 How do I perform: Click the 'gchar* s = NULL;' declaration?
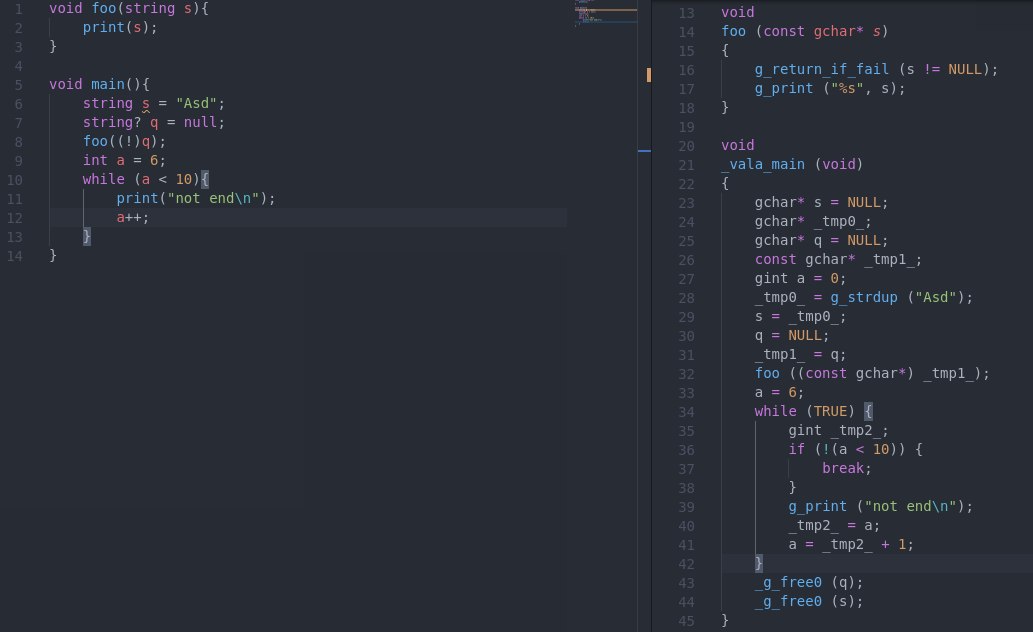click(x=822, y=203)
